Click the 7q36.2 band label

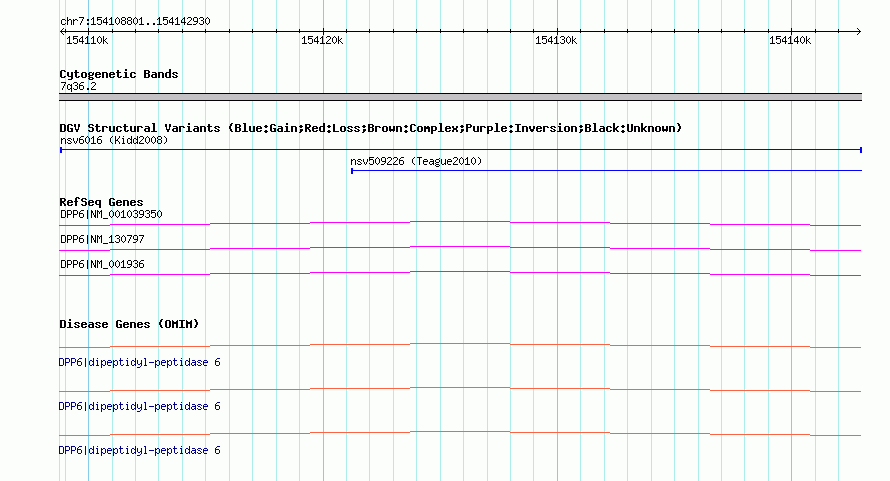78,86
